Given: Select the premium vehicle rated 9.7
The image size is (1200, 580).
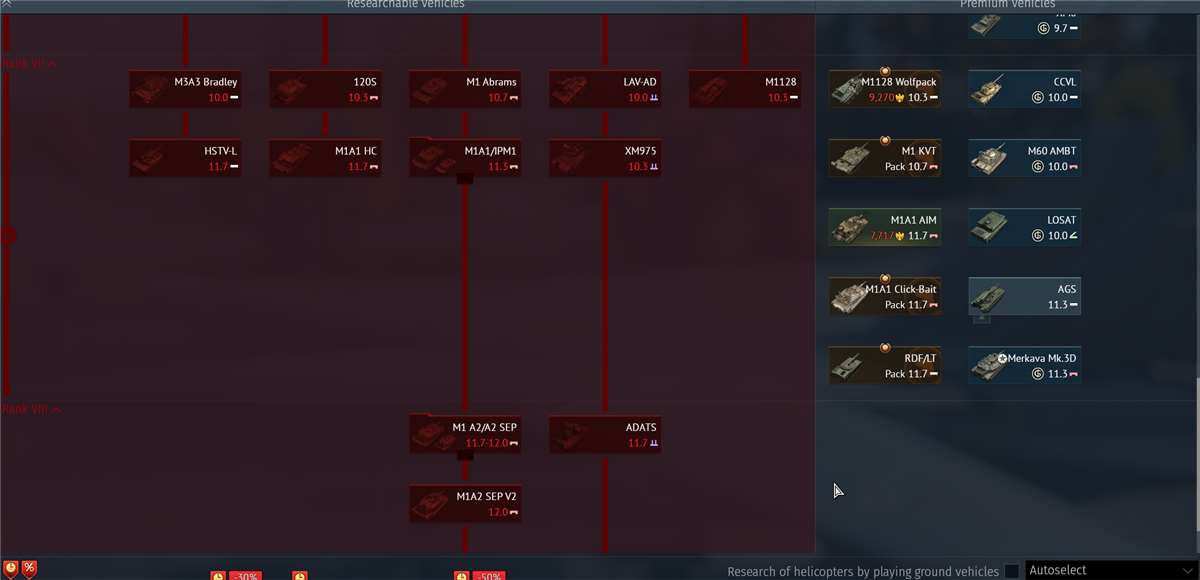Looking at the screenshot, I should pyautogui.click(x=1025, y=26).
